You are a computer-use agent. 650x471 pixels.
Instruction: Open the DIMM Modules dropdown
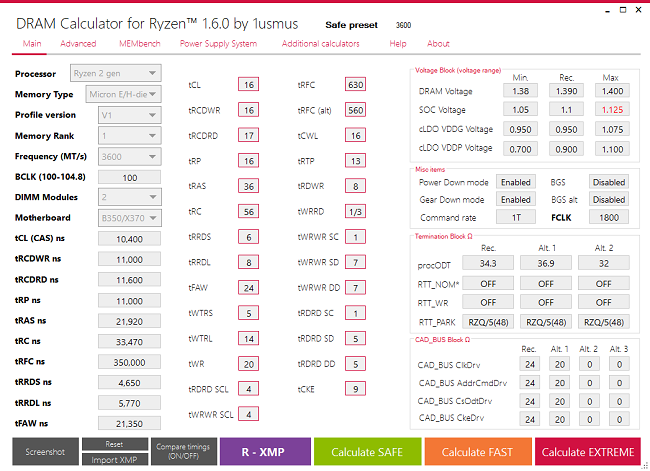(115, 197)
